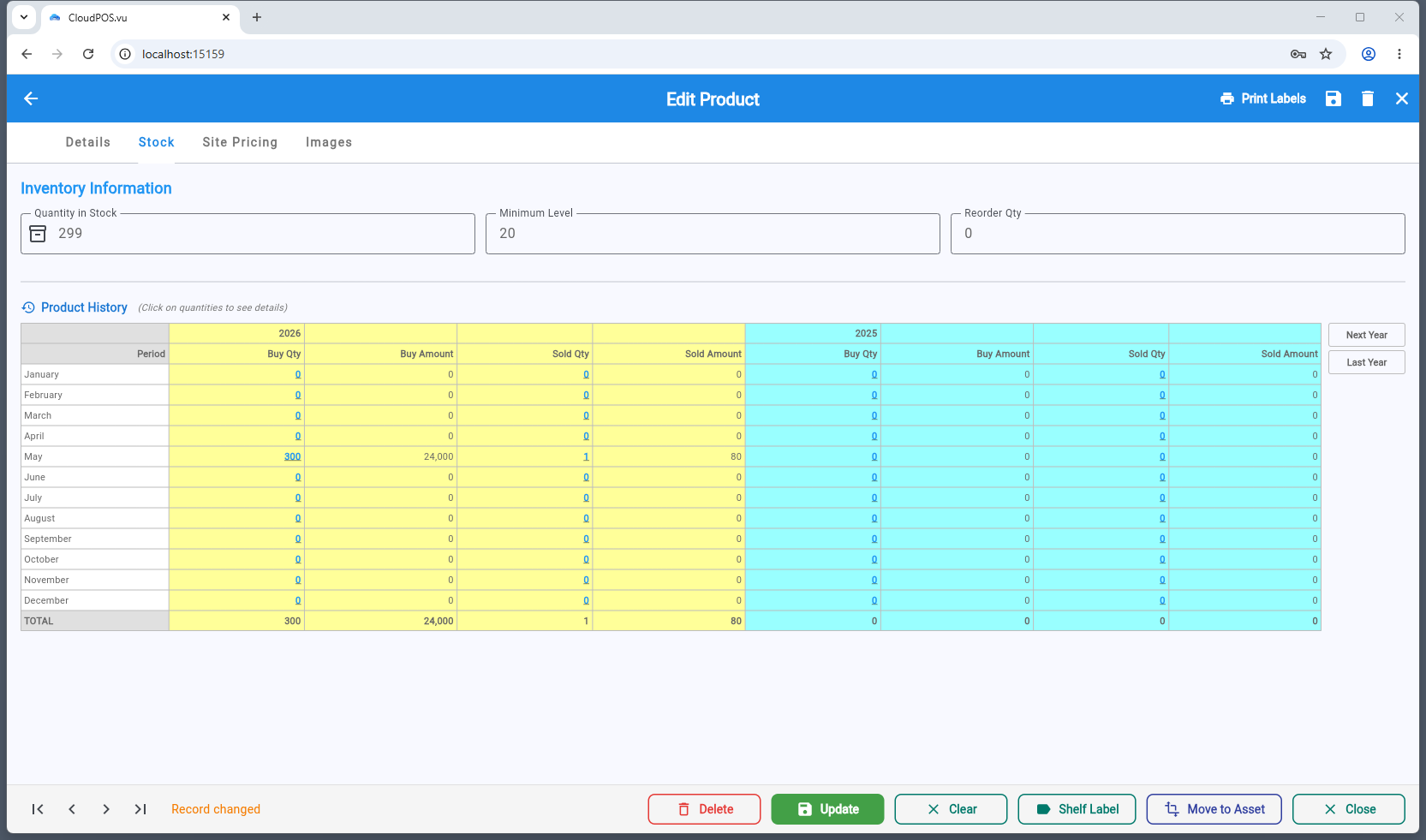Click the Quantity in Stock archive icon
This screenshot has width=1426, height=840.
tap(38, 234)
